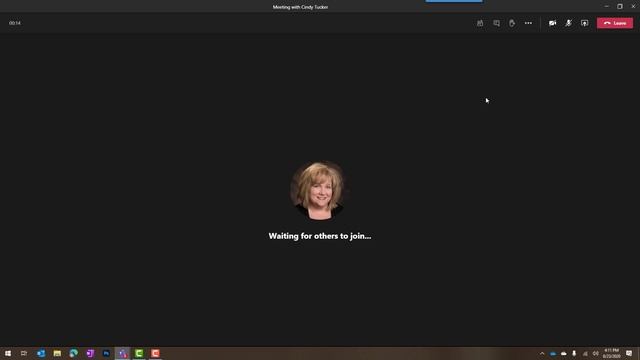Screen dimensions: 640x360
Task: Unmute the microphone
Action: (568, 23)
